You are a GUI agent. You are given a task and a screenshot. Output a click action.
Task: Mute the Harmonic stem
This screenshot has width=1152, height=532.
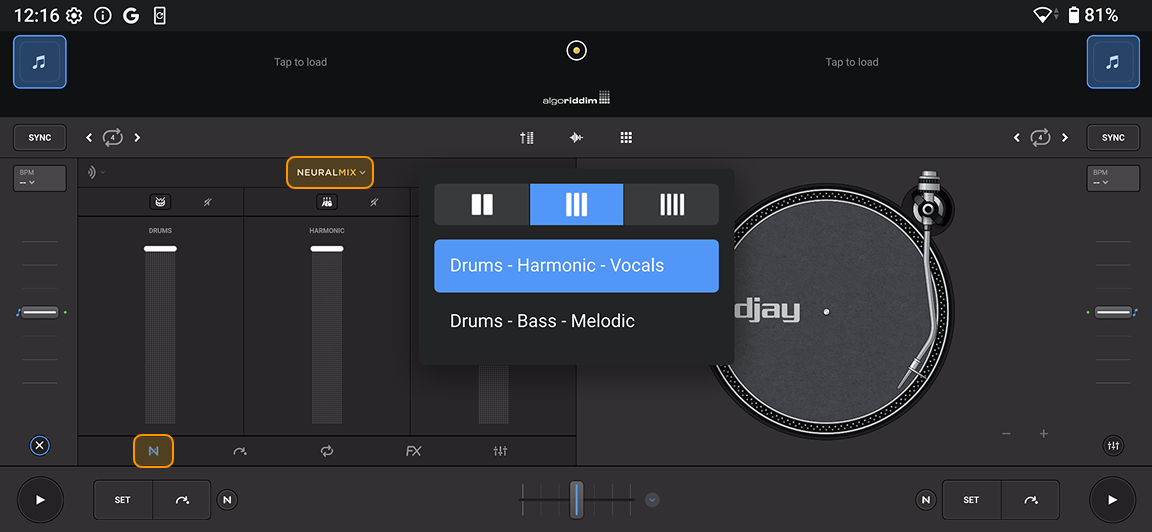point(375,202)
